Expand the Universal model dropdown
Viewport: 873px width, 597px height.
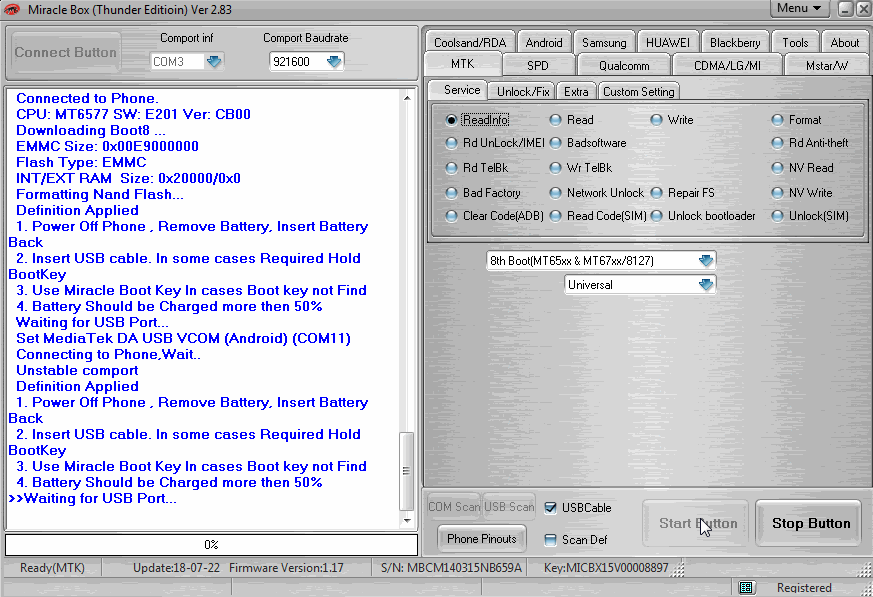(705, 285)
